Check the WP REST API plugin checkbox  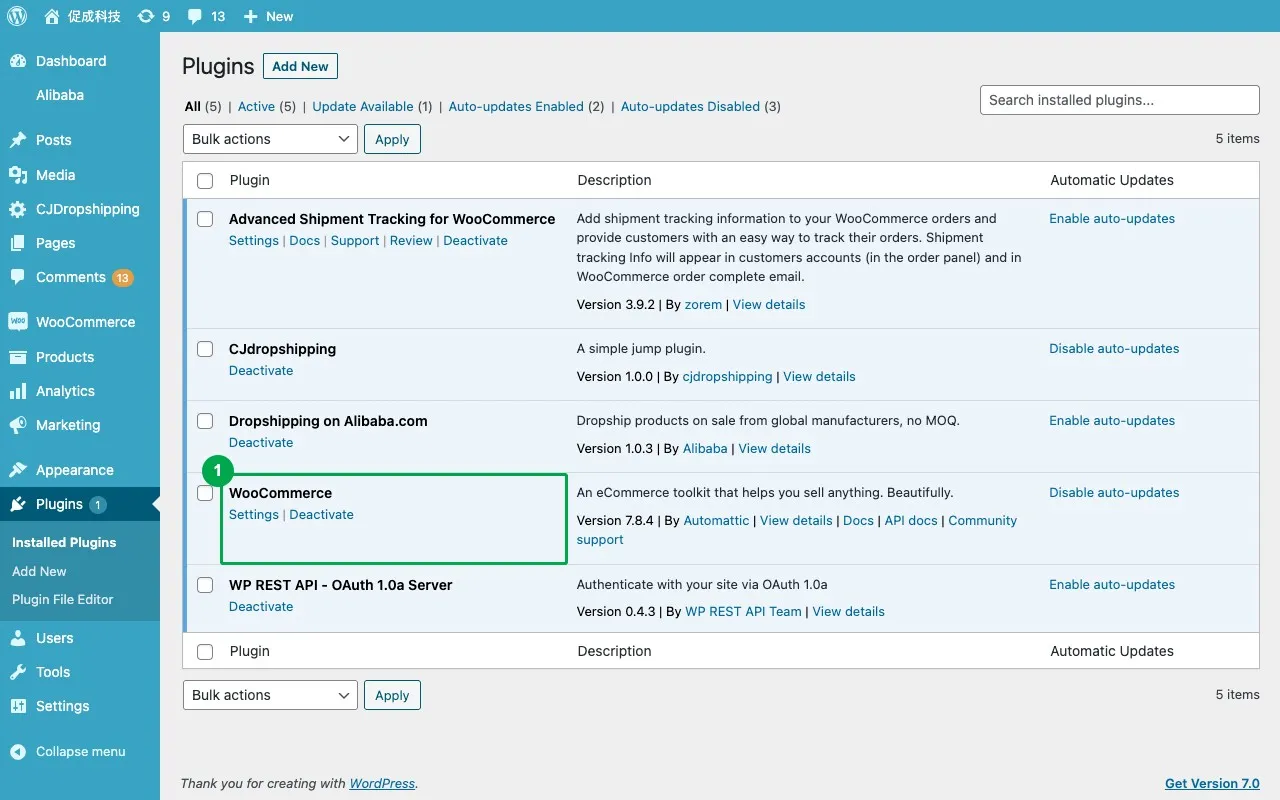click(205, 585)
